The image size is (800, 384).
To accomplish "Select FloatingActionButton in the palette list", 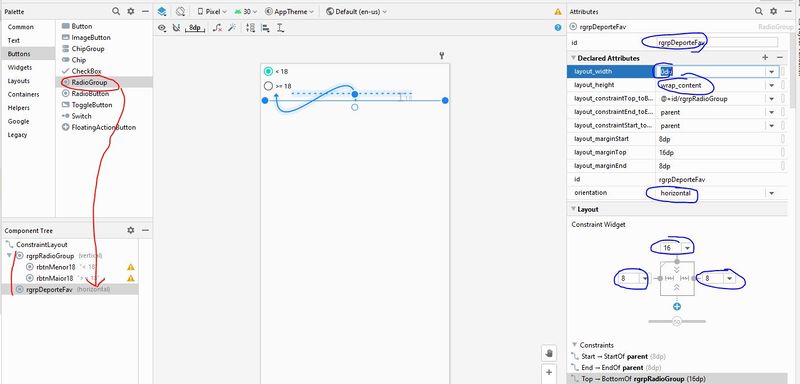I will (104, 127).
